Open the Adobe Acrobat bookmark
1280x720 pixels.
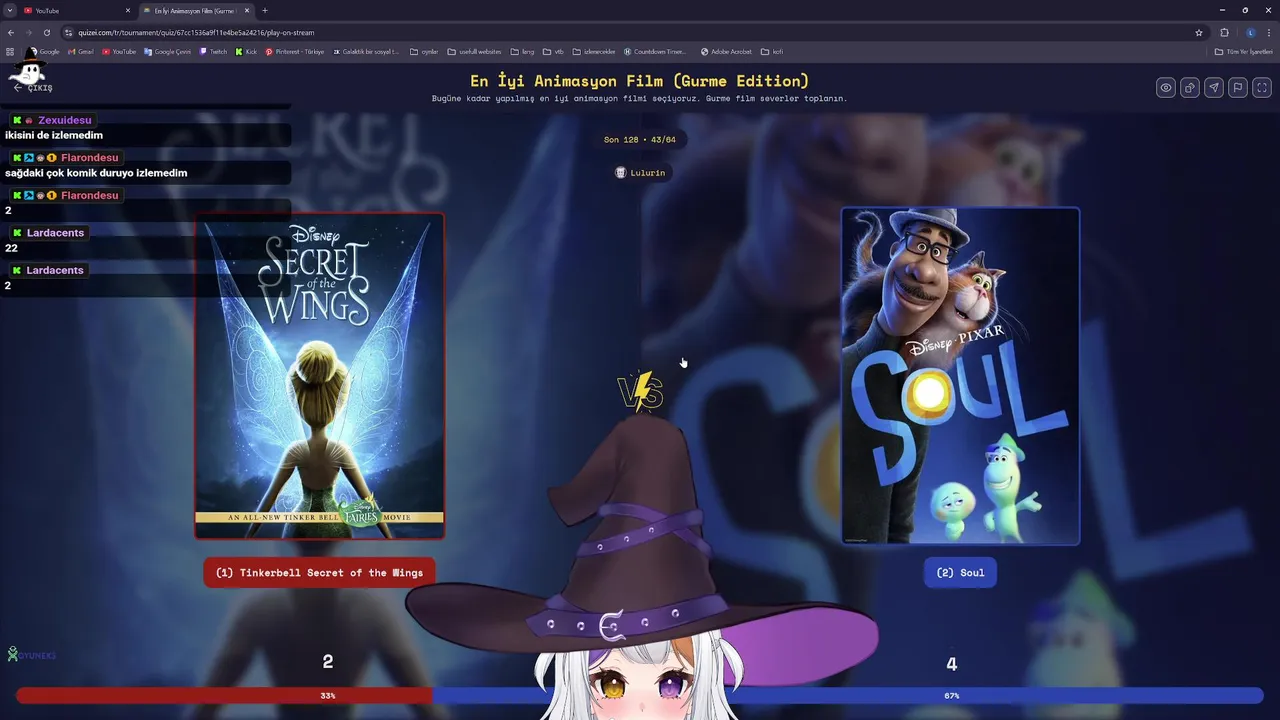click(726, 51)
